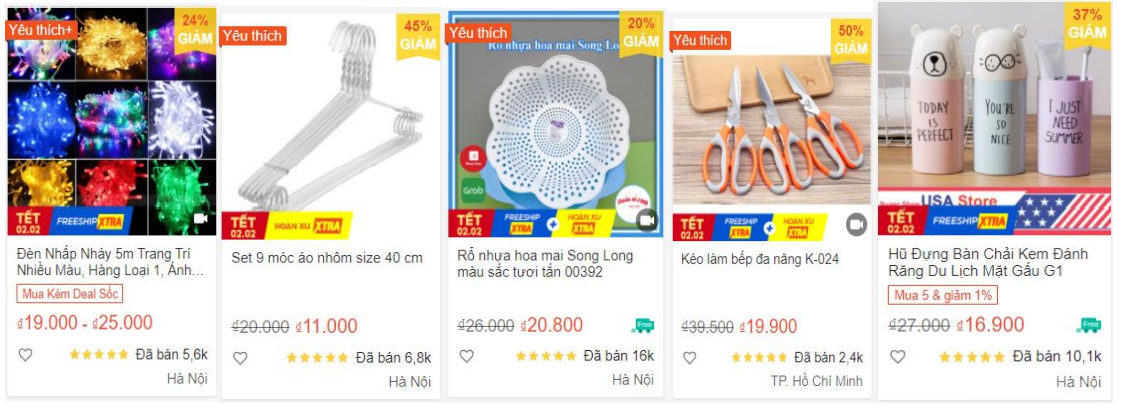Screen dimensions: 1131x415
Task: Play video on plastic basket image
Action: click(646, 219)
